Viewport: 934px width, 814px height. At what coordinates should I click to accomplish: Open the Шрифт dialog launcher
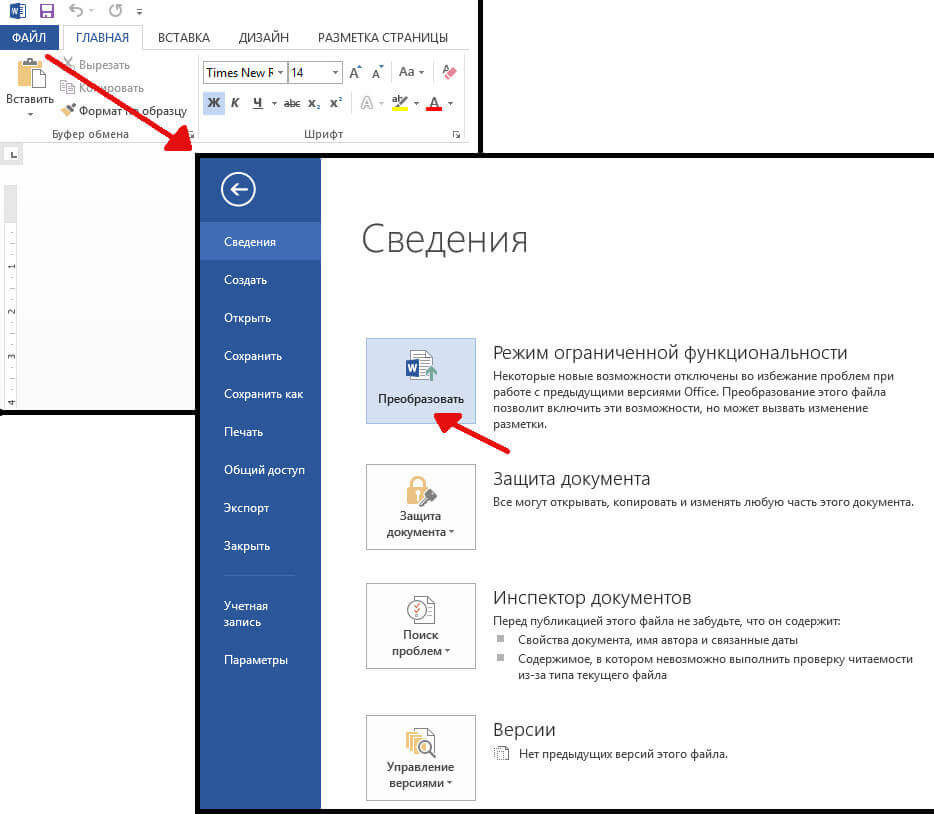tap(457, 134)
